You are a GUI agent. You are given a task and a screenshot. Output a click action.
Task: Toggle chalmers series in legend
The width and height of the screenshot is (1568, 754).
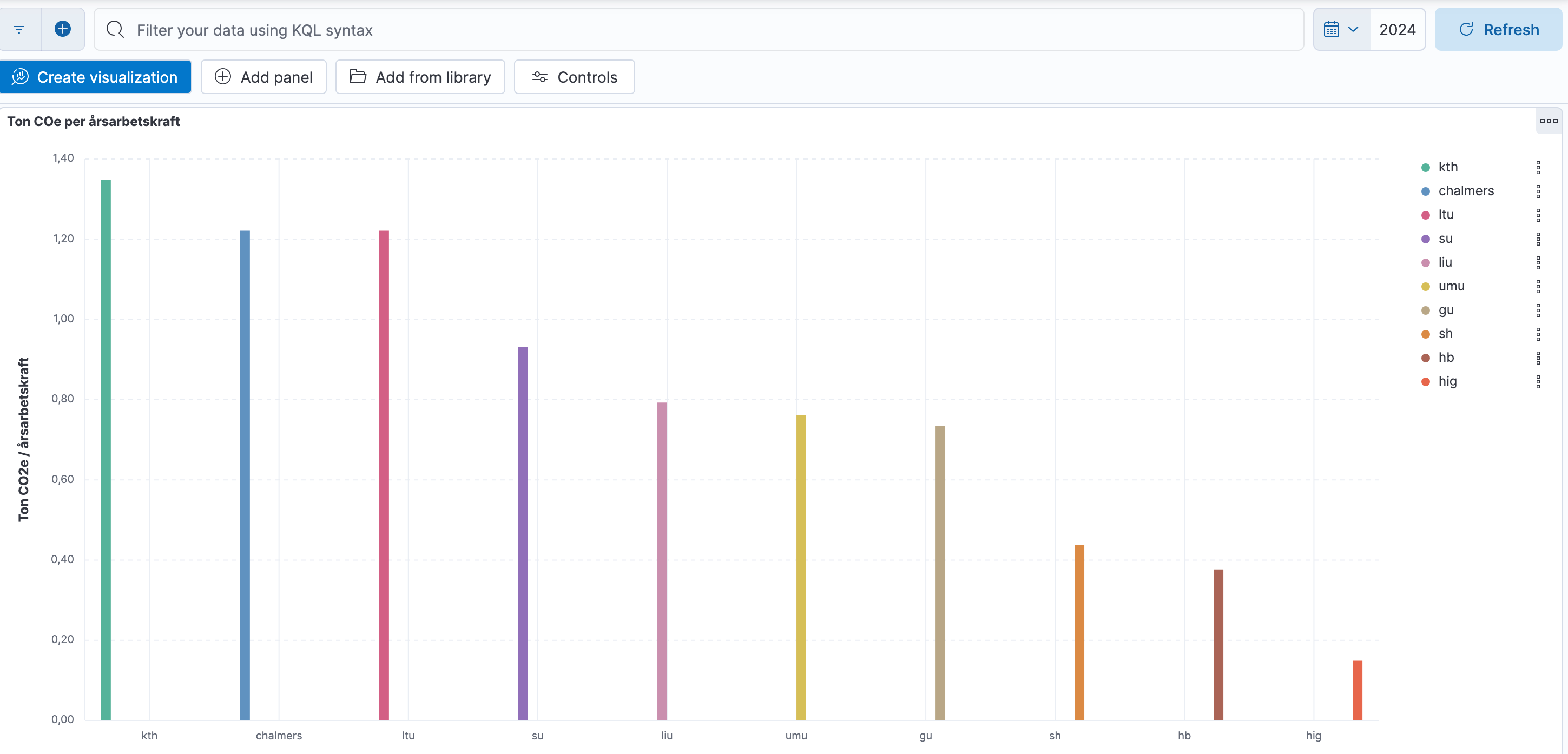[1466, 191]
